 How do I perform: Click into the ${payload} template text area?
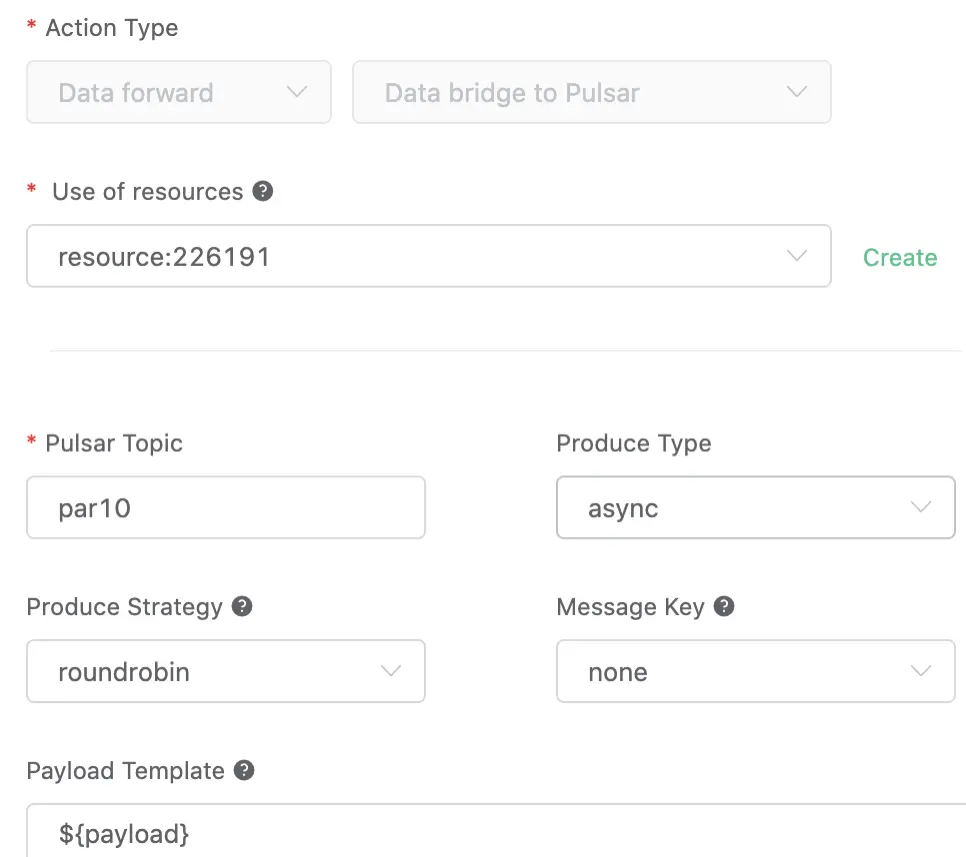[x=490, y=832]
